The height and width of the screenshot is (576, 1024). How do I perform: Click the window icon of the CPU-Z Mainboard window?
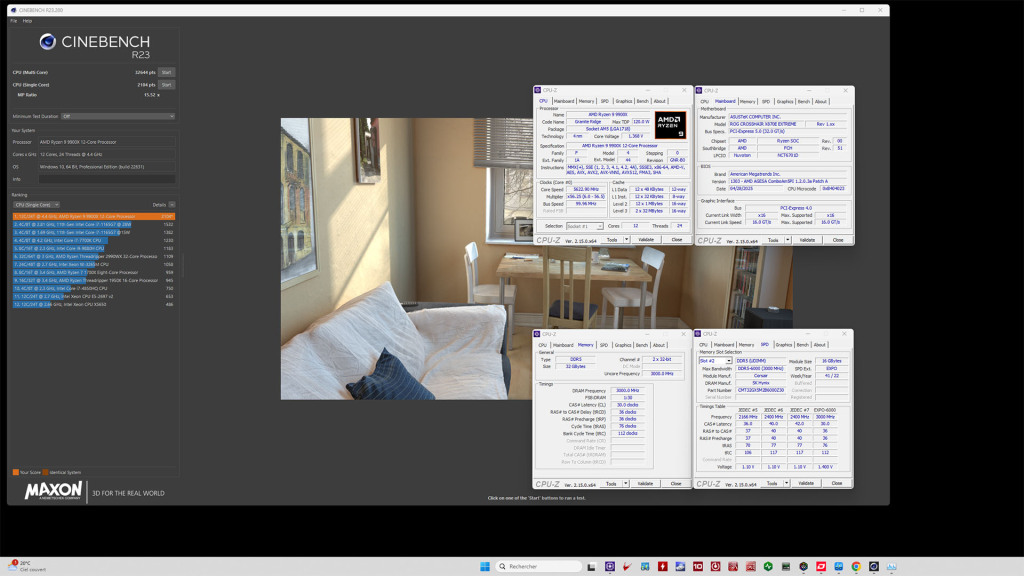699,90
